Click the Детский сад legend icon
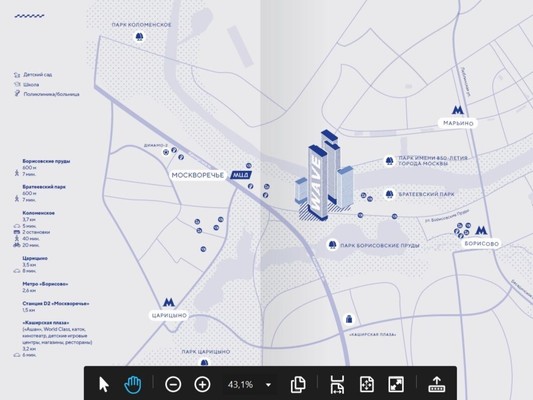533x400 pixels. (17, 75)
